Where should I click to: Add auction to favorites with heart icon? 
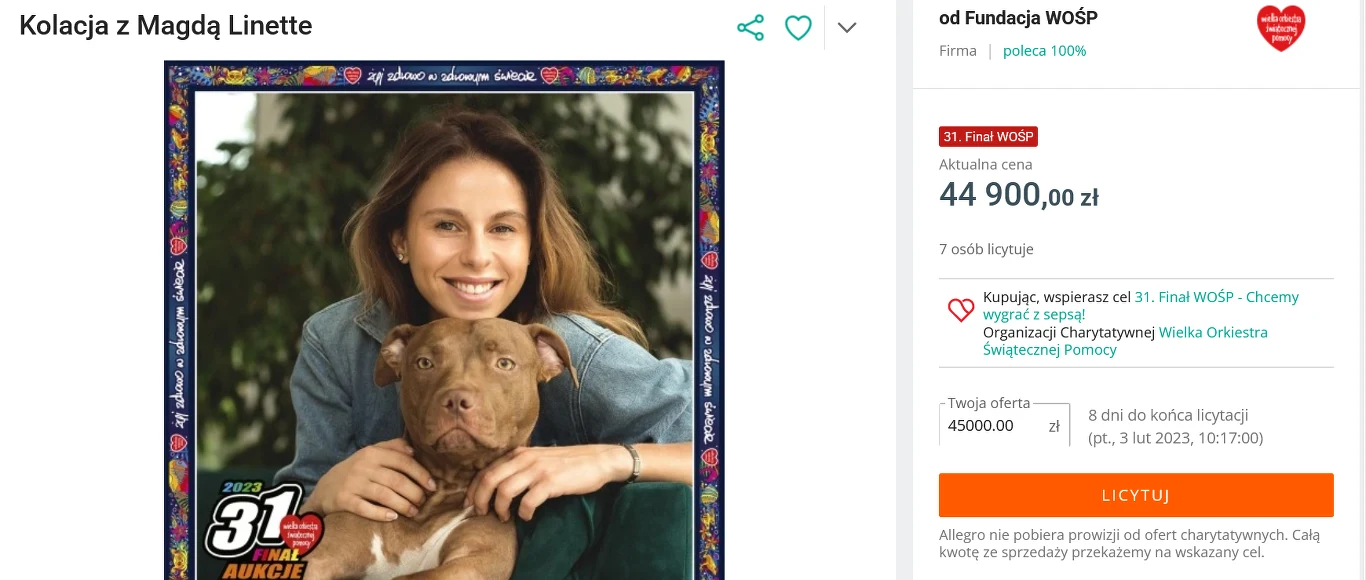798,28
